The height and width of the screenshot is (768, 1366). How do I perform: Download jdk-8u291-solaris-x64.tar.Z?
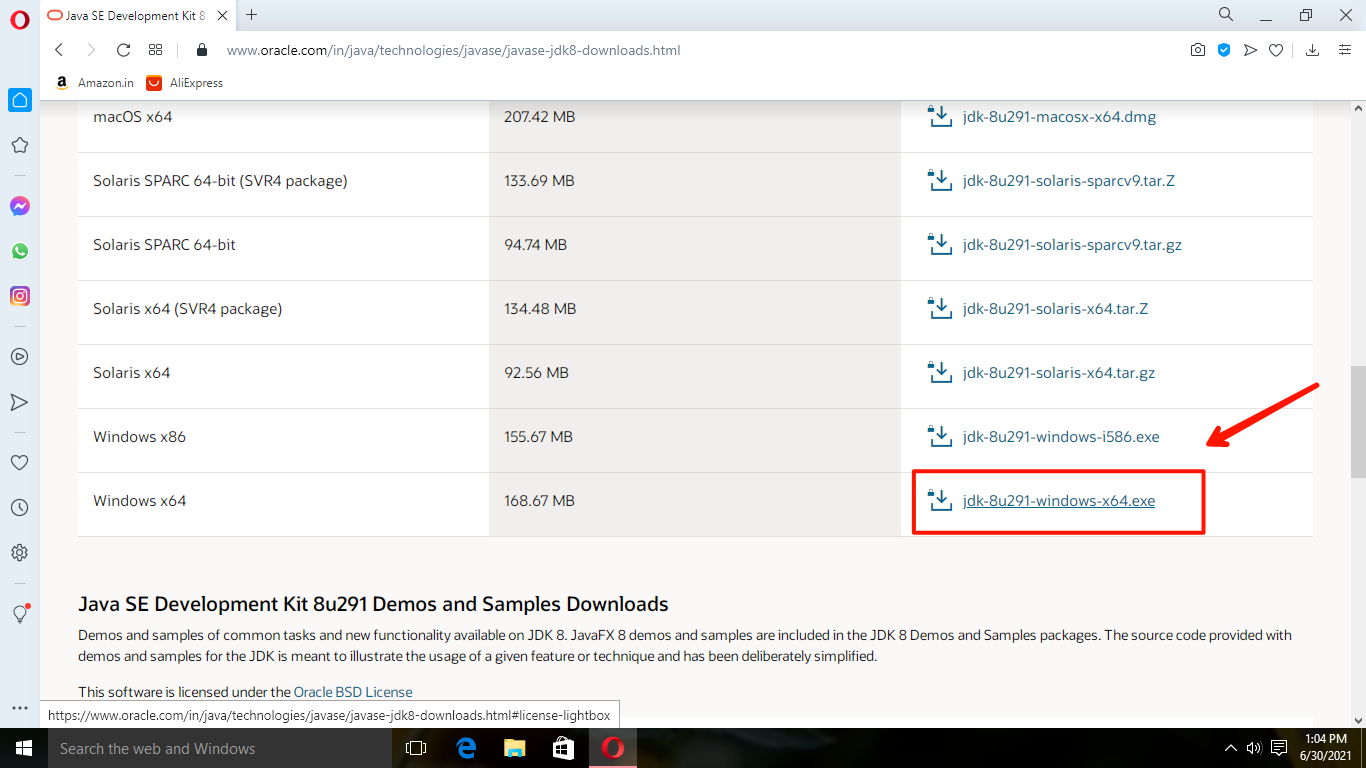[x=1055, y=309]
